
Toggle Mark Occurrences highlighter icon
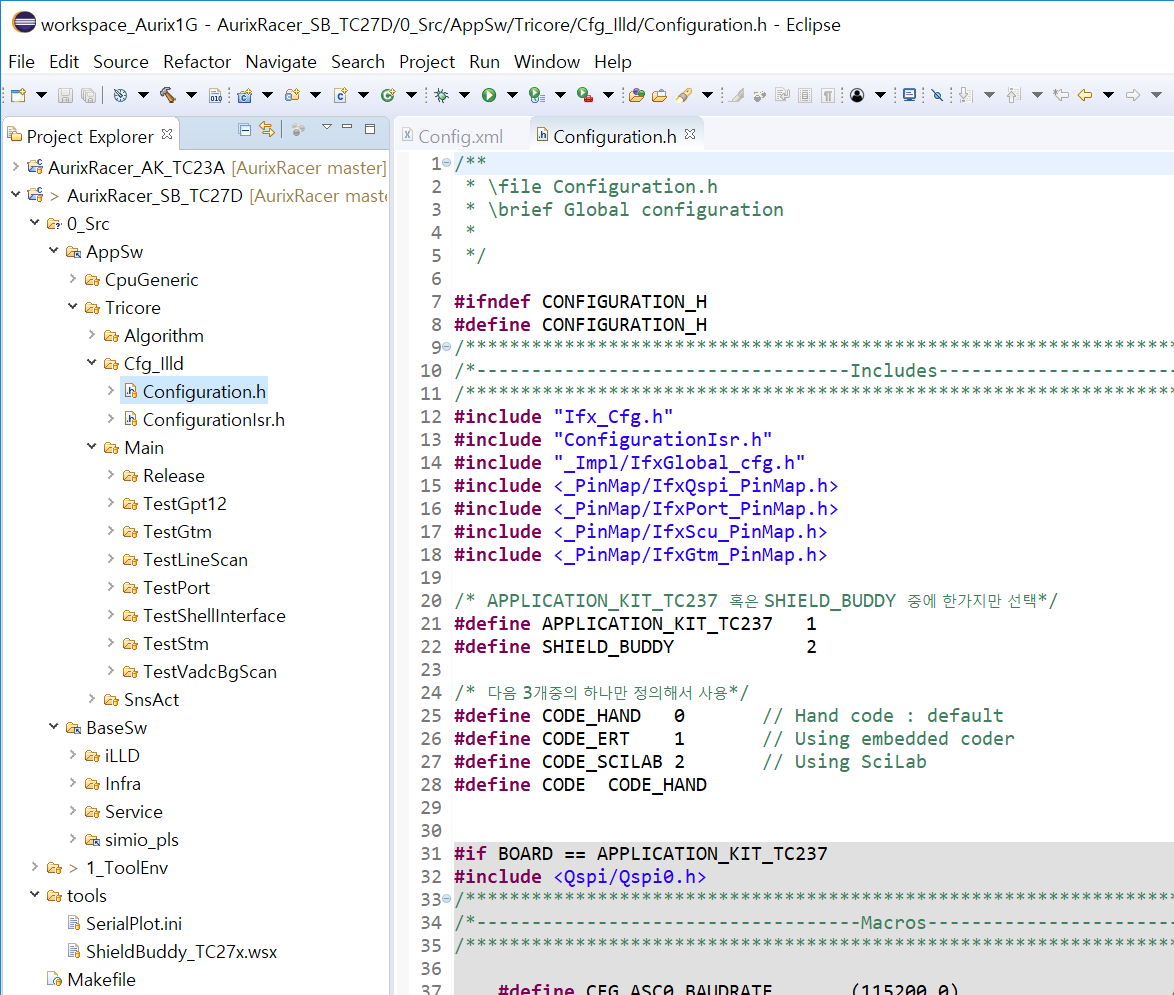pyautogui.click(x=737, y=95)
